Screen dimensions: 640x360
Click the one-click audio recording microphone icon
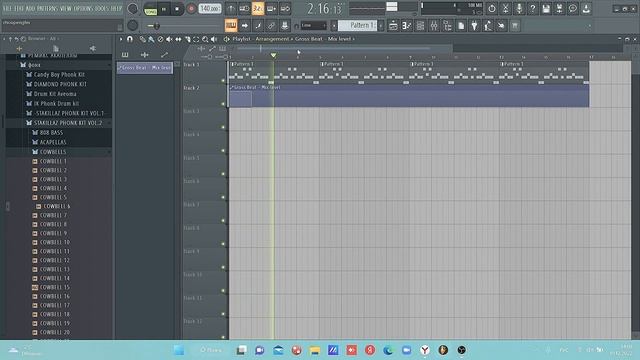(x=519, y=8)
